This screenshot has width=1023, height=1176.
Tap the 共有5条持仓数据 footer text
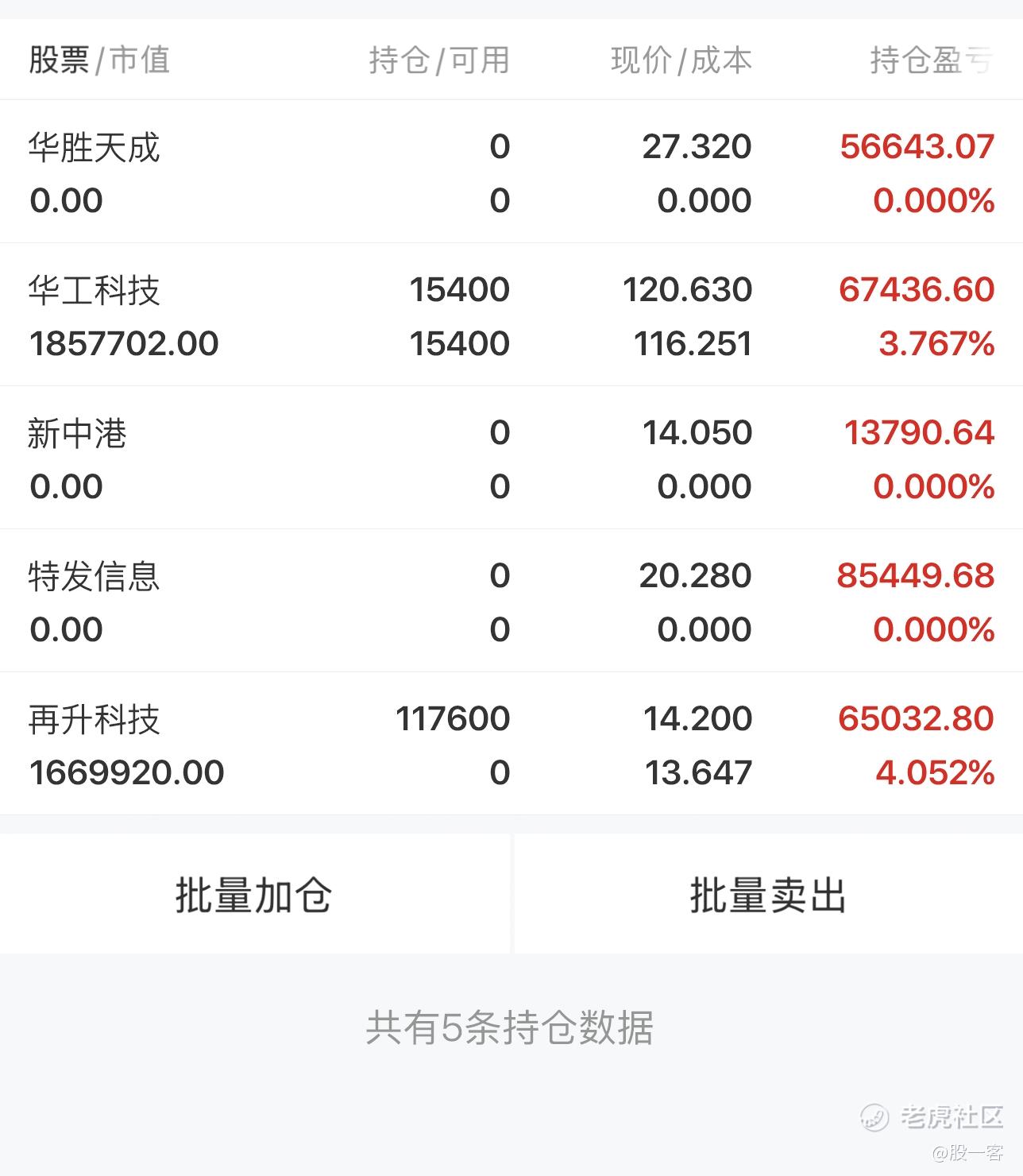click(510, 1027)
